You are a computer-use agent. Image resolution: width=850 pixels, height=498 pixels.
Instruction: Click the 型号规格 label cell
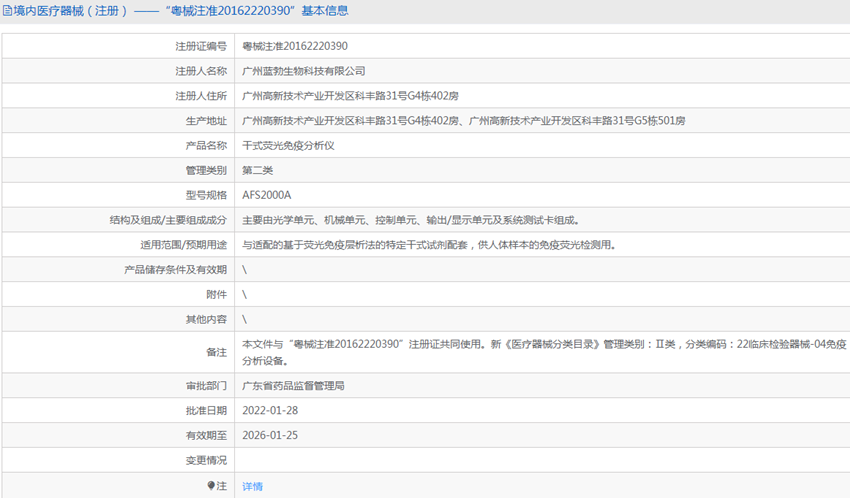tap(118, 195)
